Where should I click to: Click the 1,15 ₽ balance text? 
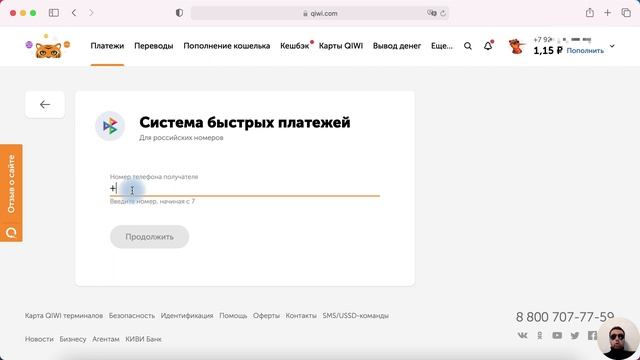click(x=548, y=51)
